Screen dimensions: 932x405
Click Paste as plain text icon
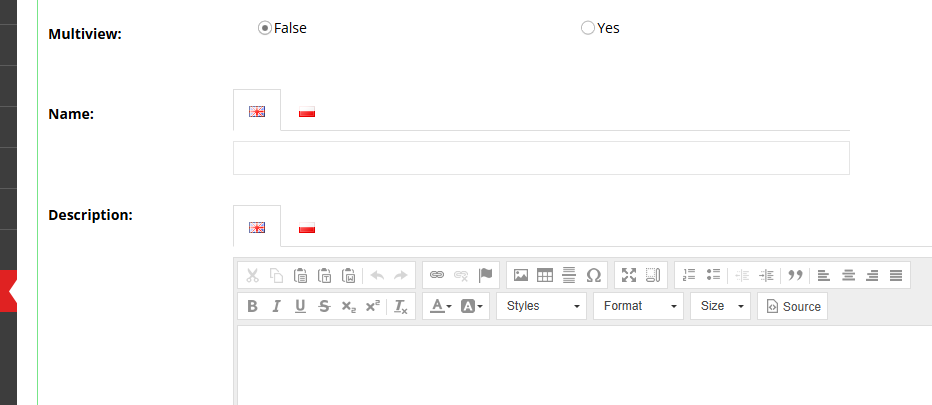click(x=324, y=275)
